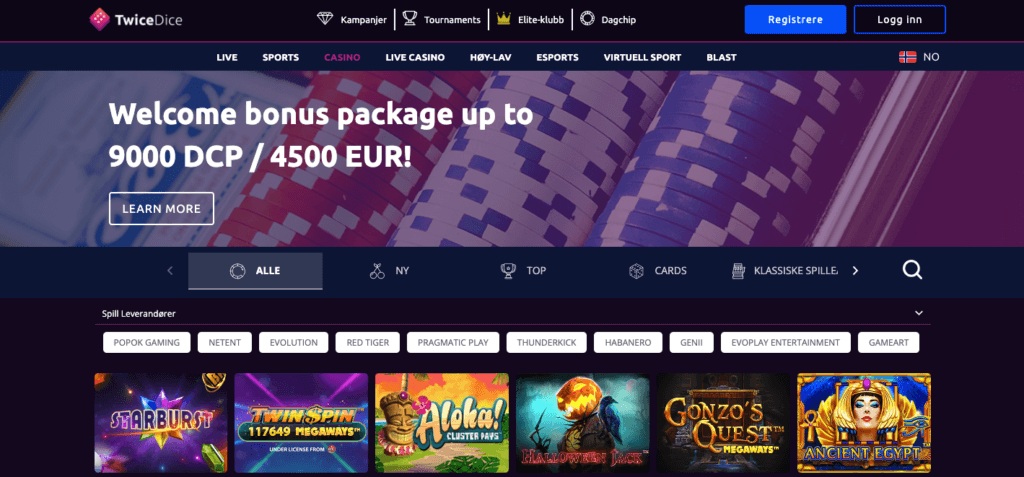Filter games by HABANERO provider

[x=628, y=342]
